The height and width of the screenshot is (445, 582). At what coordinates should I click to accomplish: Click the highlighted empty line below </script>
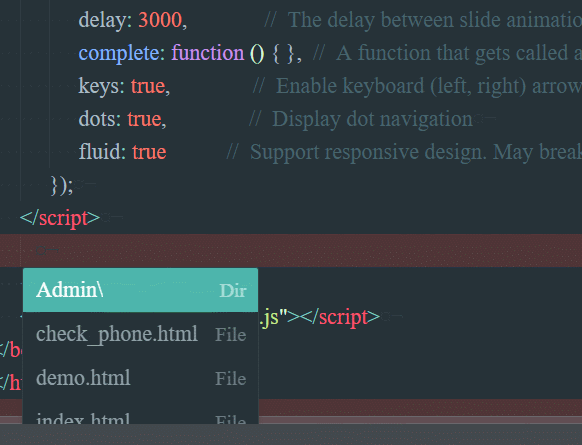[x=291, y=251]
